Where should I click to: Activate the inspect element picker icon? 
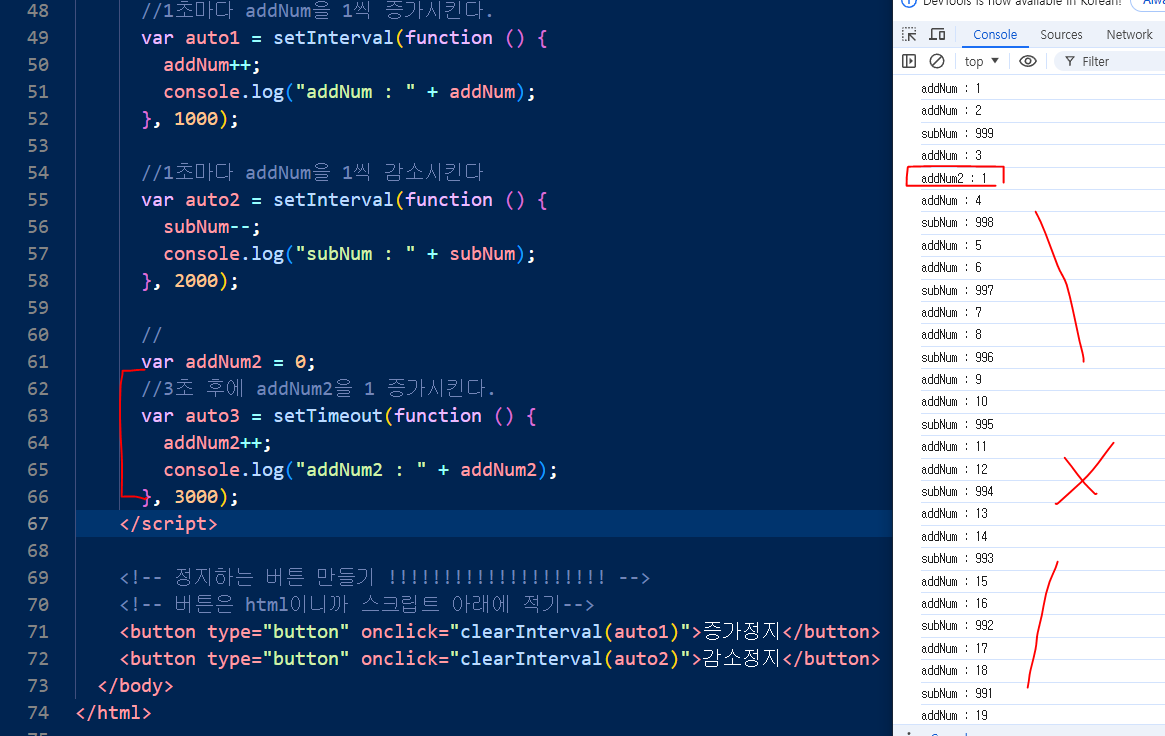[x=909, y=34]
